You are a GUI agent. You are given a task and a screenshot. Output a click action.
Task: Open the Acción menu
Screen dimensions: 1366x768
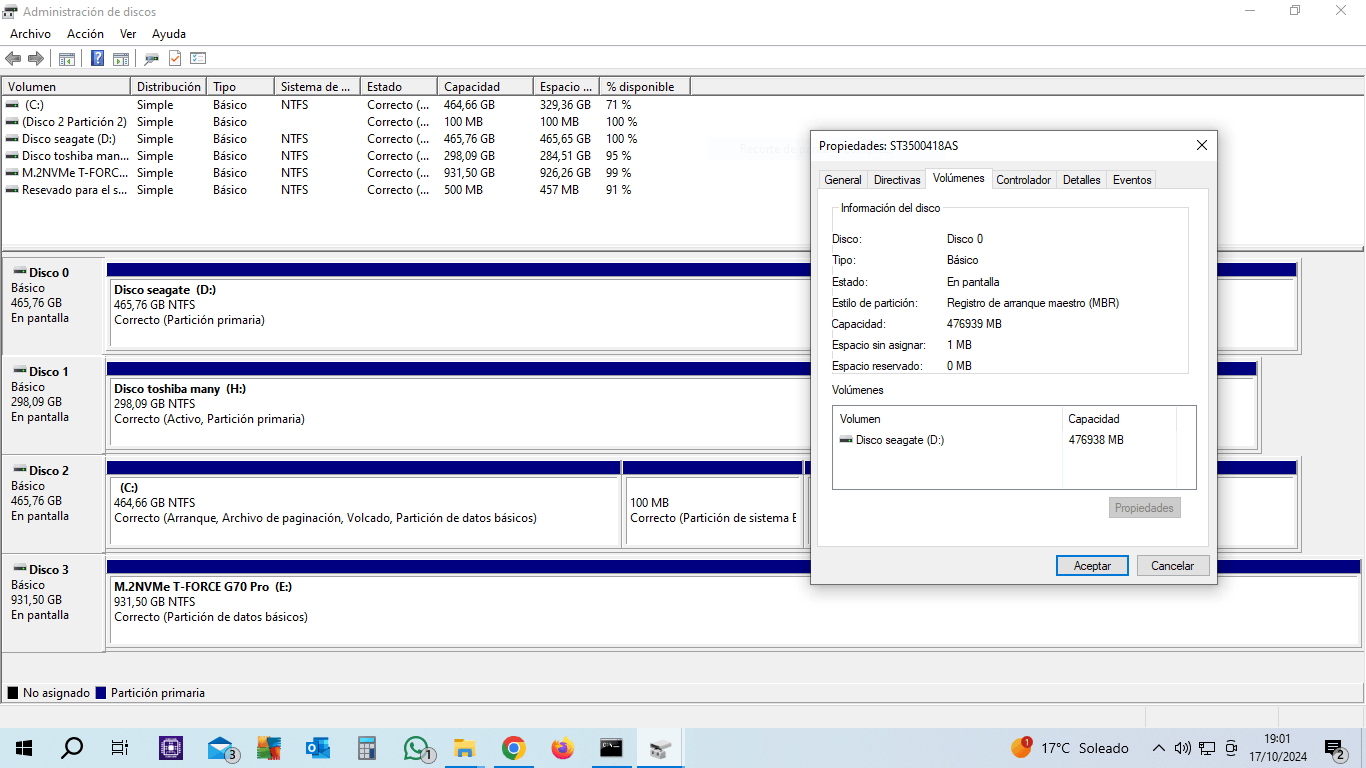pyautogui.click(x=85, y=33)
